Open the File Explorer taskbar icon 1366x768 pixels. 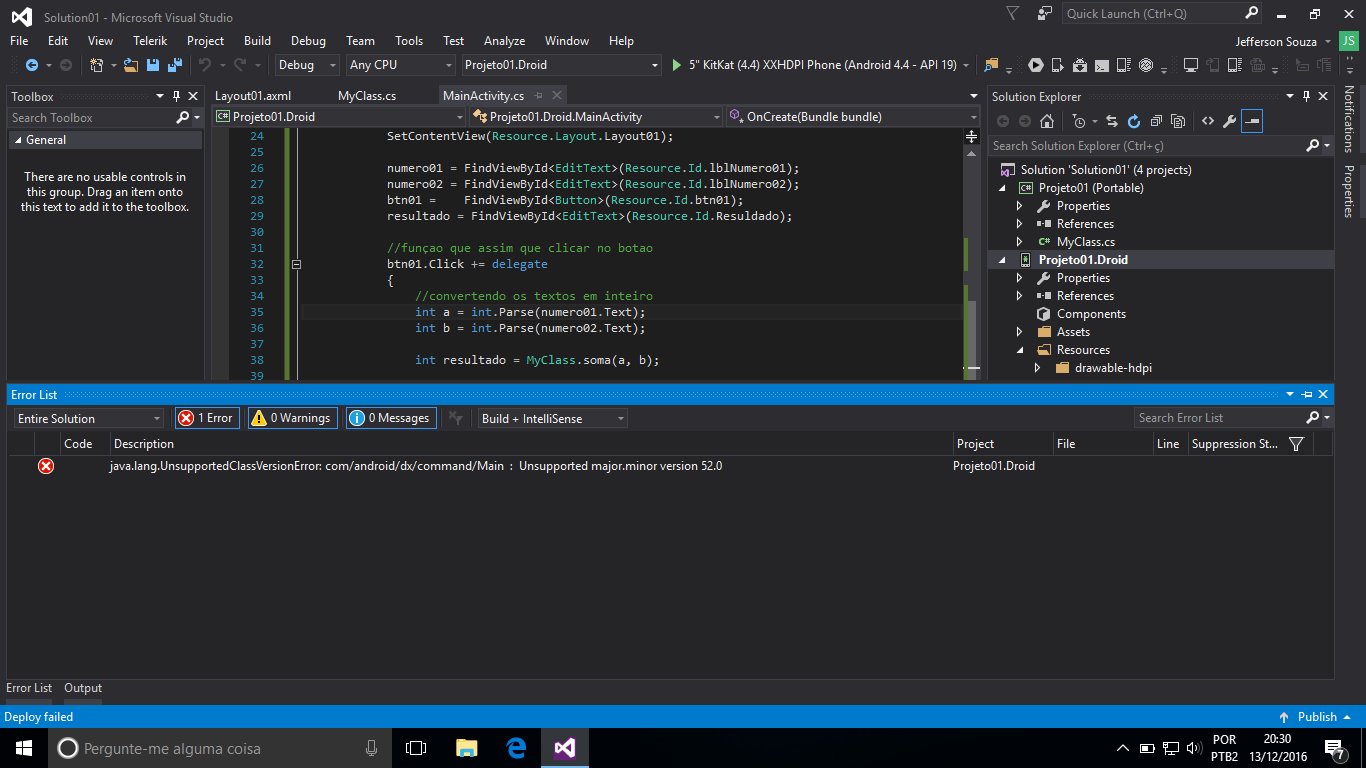tap(466, 748)
